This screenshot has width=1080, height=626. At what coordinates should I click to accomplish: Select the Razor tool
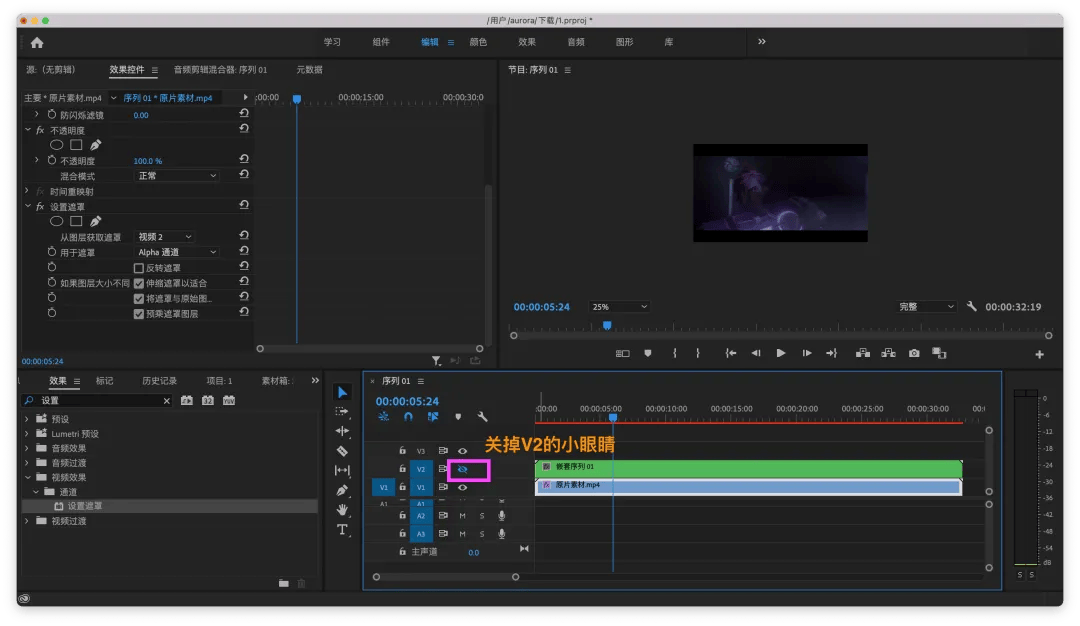pos(342,451)
